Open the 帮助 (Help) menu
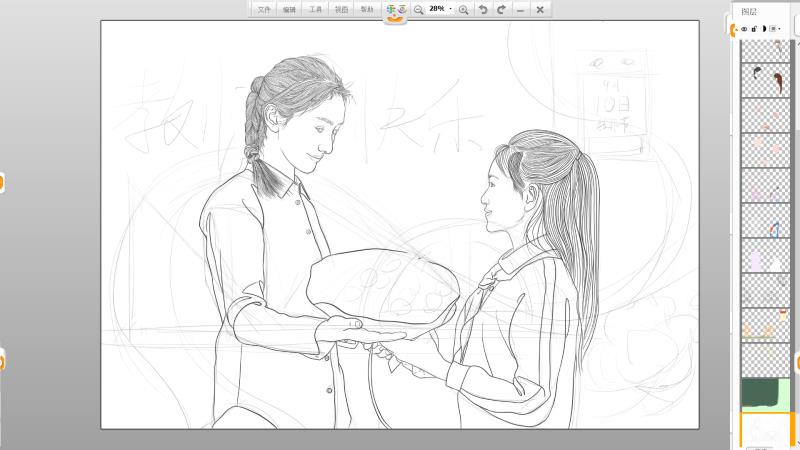 368,9
